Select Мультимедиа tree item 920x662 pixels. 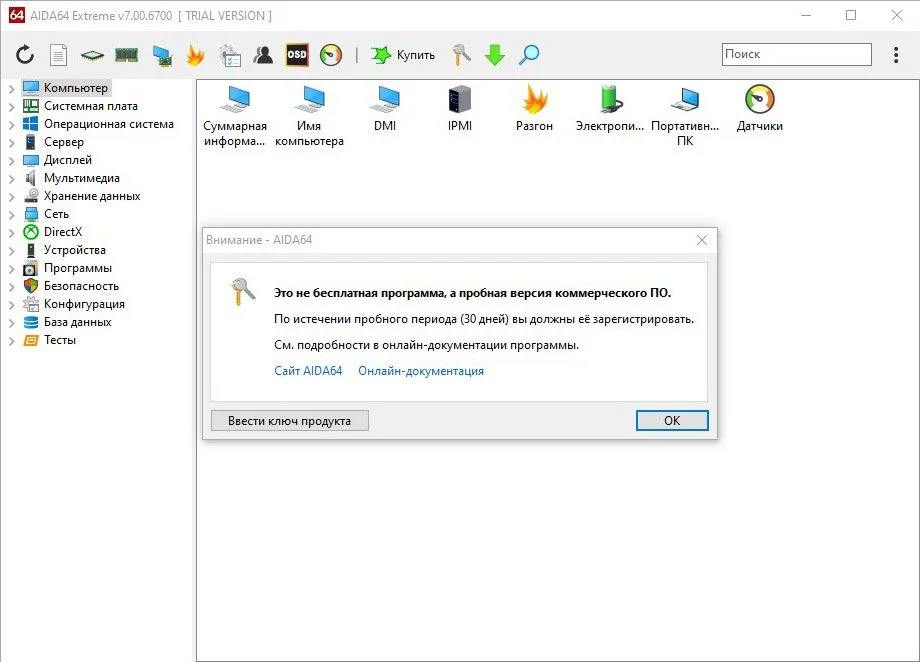pos(82,178)
